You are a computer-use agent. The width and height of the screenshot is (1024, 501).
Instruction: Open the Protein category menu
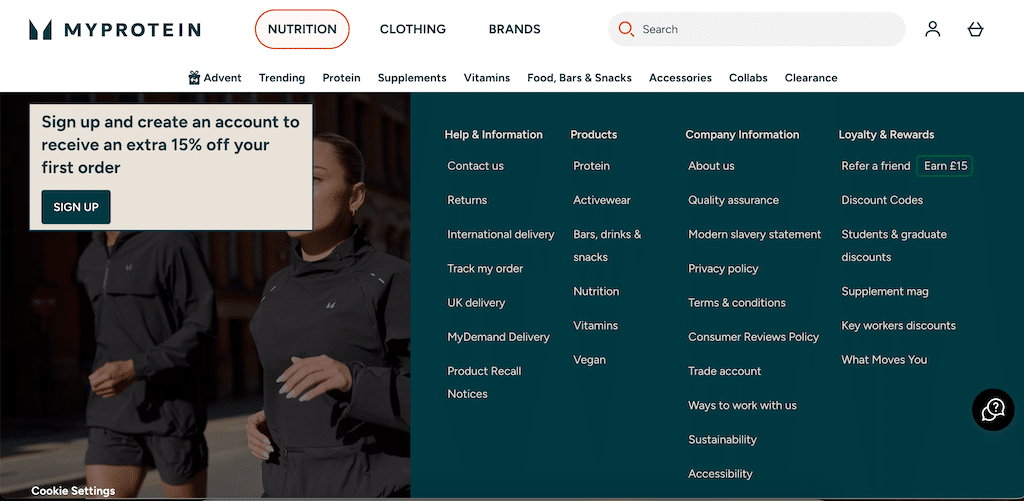pyautogui.click(x=341, y=78)
